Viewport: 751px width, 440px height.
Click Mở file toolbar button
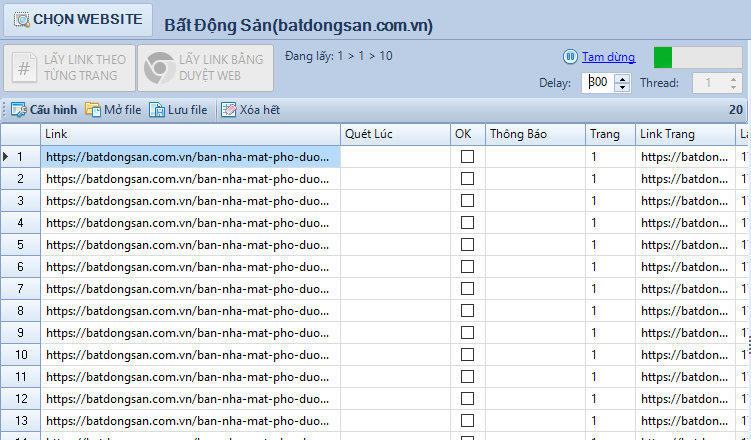(x=113, y=110)
